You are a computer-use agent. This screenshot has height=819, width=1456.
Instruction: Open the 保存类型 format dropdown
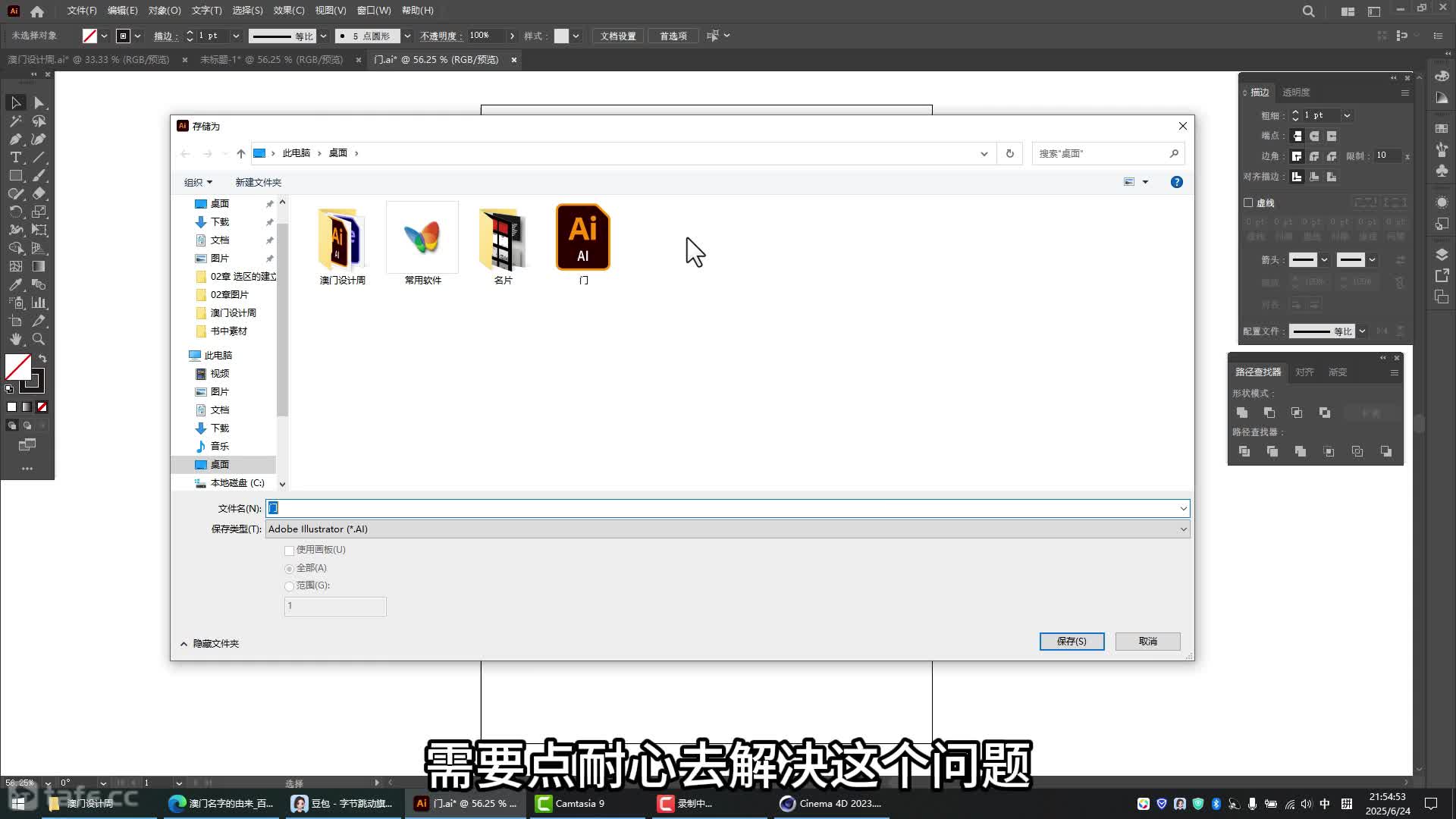pyautogui.click(x=726, y=529)
